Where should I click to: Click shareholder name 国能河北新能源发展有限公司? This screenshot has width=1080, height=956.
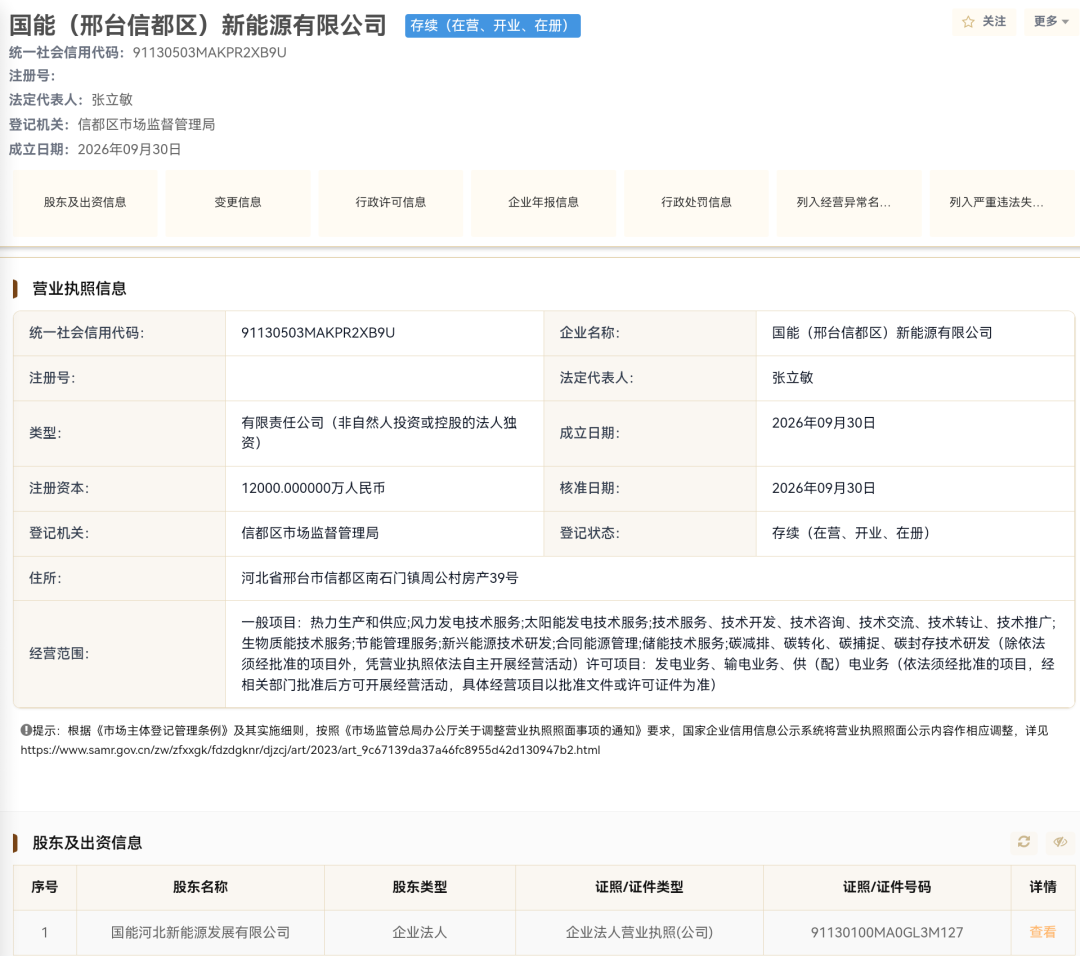[x=200, y=933]
